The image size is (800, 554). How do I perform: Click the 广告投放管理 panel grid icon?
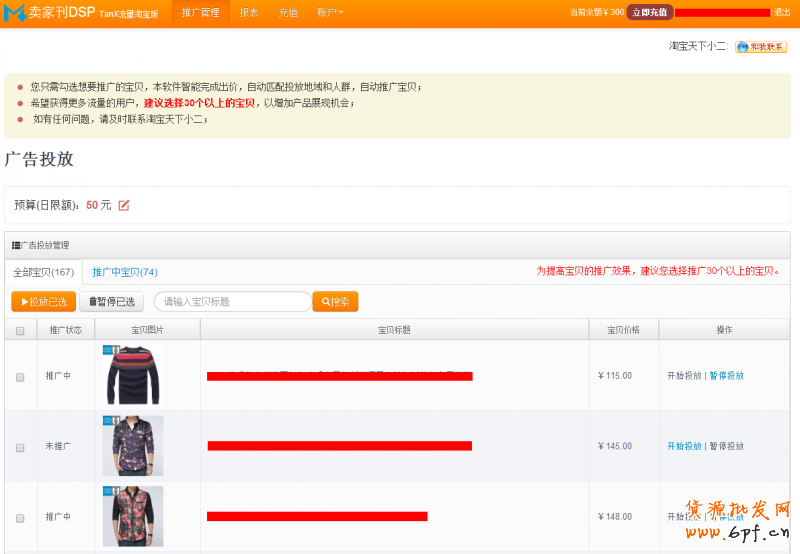(x=16, y=245)
